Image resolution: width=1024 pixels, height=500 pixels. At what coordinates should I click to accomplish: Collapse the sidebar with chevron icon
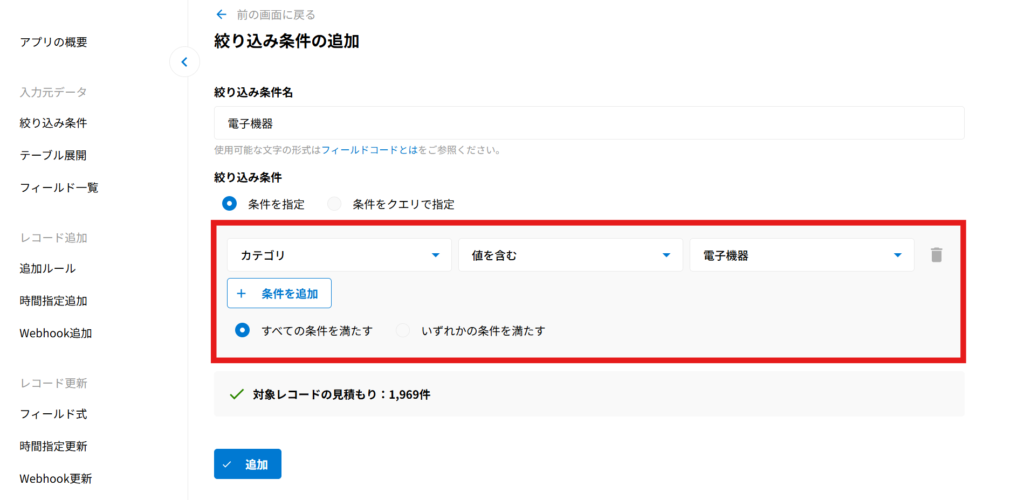(x=184, y=62)
